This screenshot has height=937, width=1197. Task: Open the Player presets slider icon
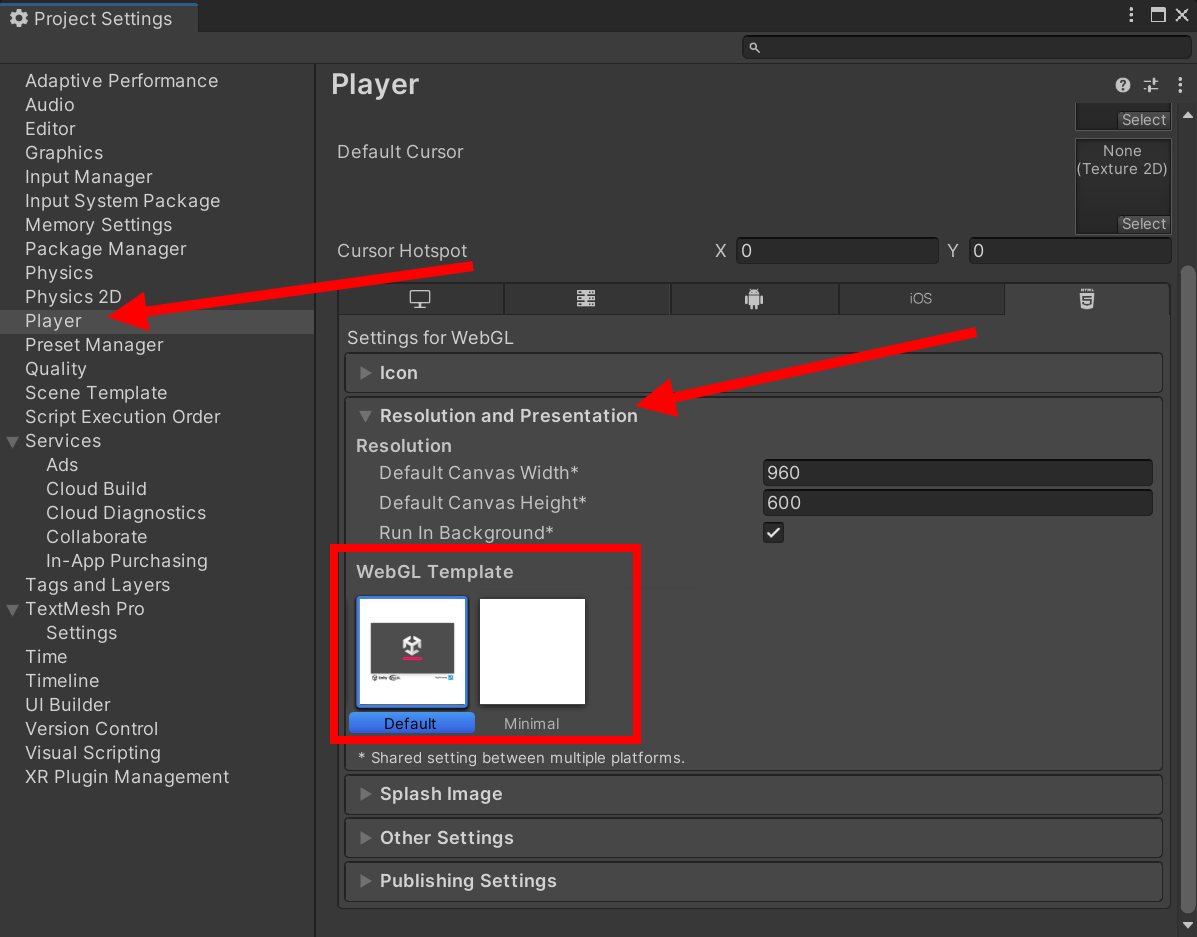point(1150,85)
